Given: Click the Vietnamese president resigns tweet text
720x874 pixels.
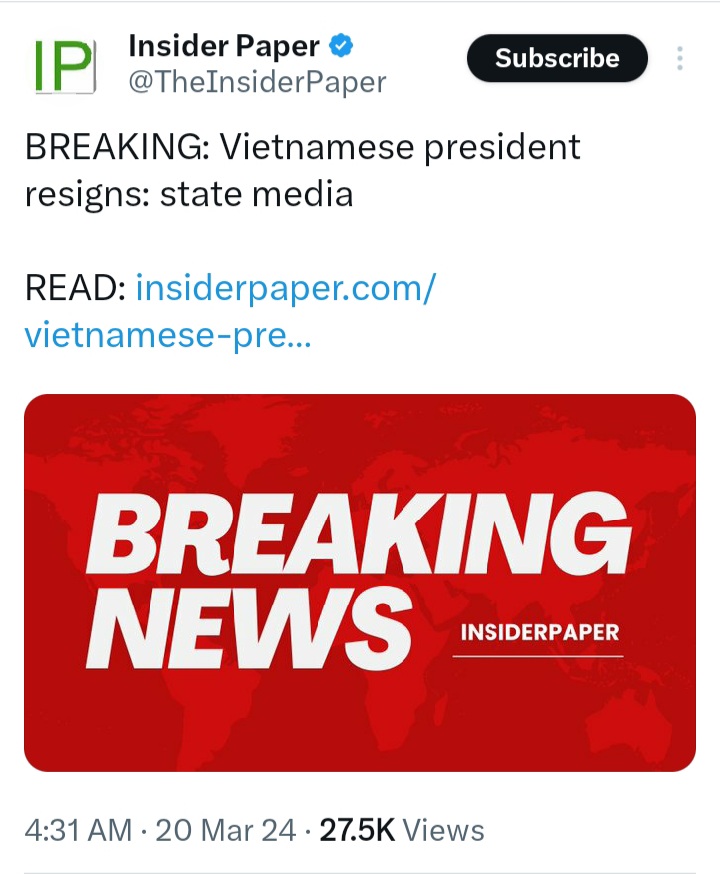Looking at the screenshot, I should pos(303,171).
